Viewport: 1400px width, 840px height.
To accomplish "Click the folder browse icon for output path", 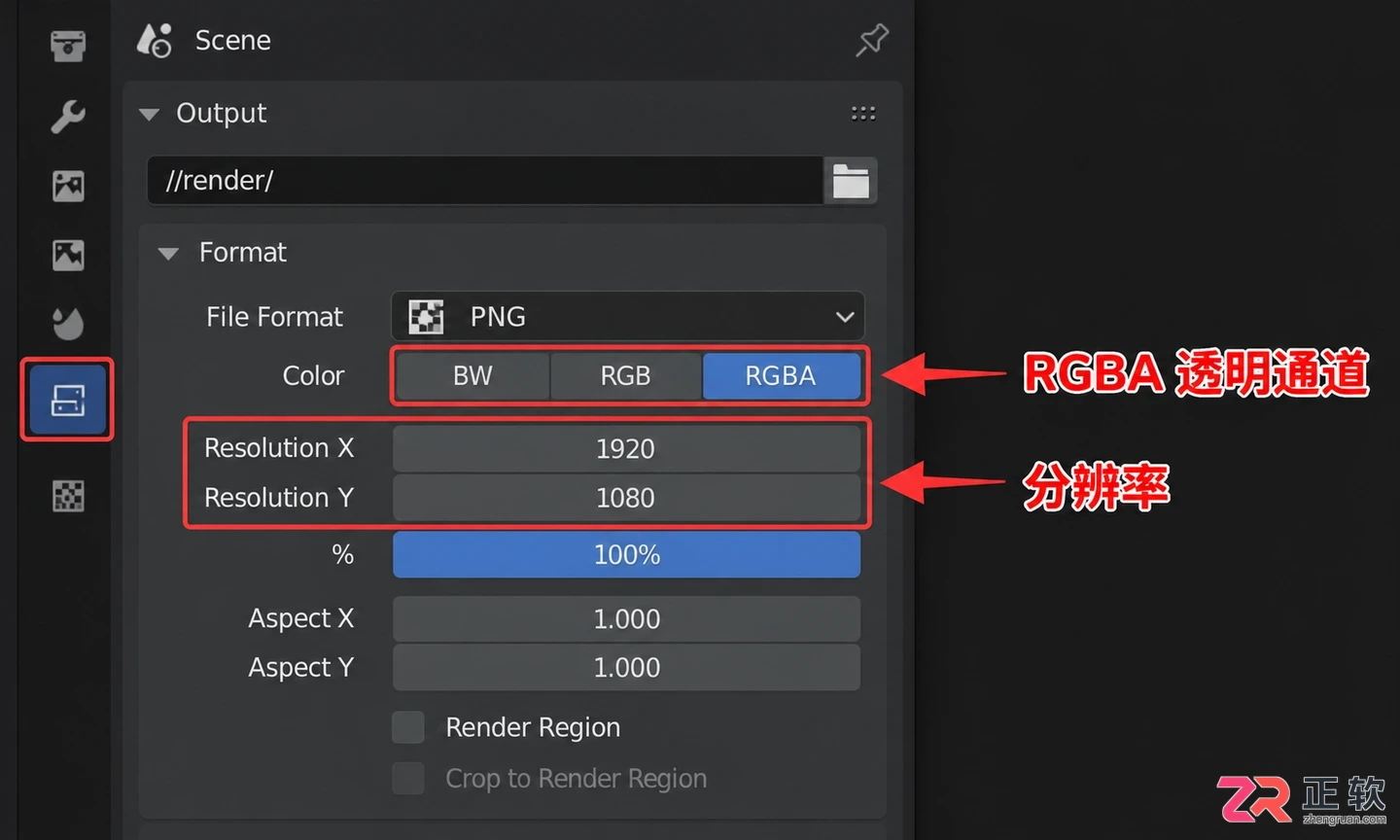I will coord(851,181).
